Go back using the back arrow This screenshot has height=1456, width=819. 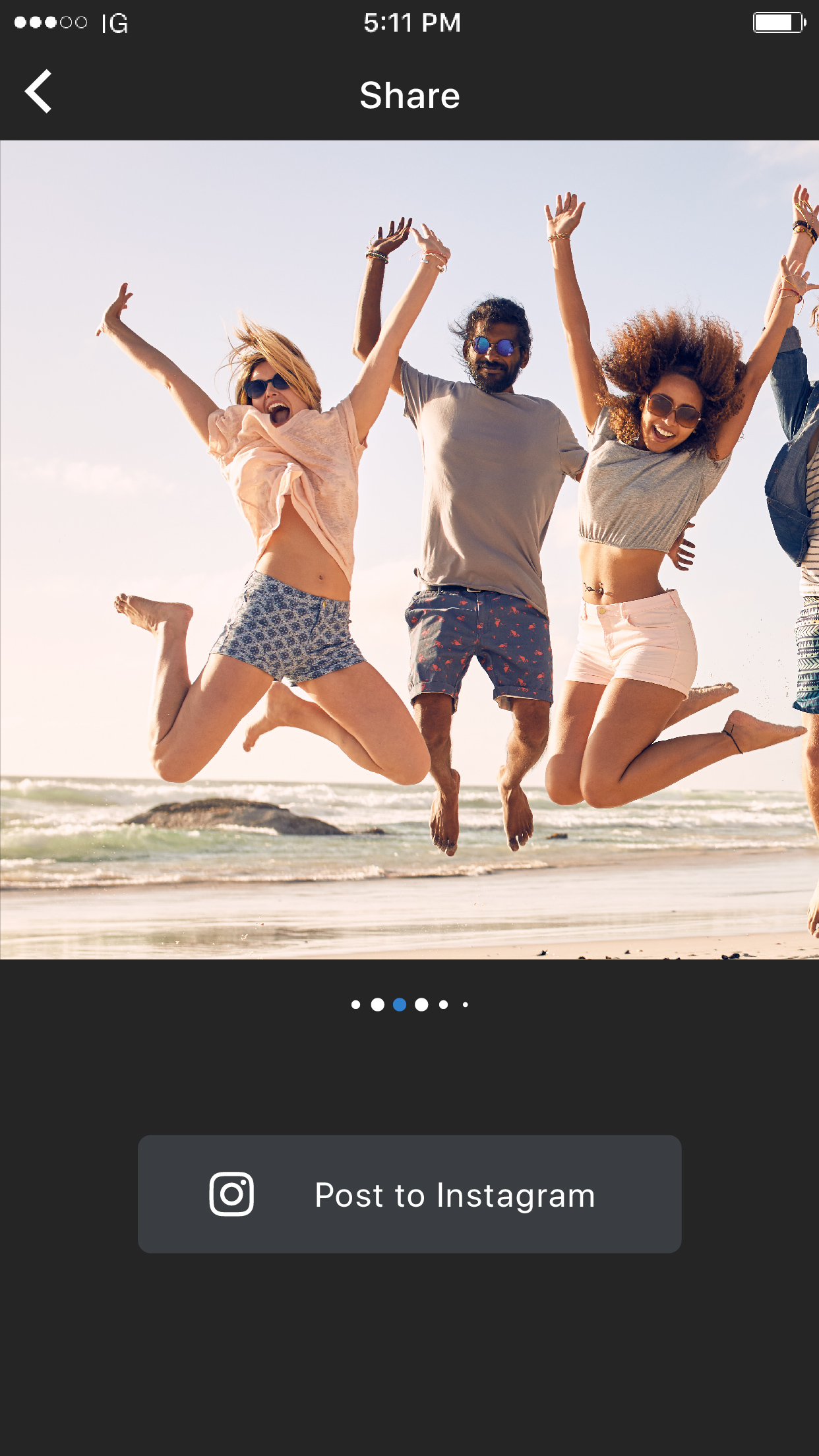(38, 92)
